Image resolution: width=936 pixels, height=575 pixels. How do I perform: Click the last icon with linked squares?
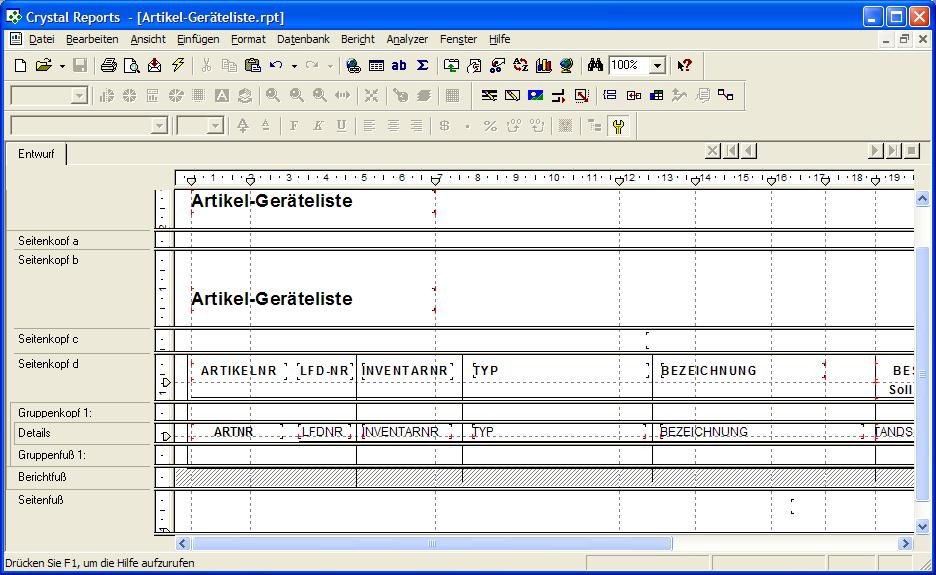pyautogui.click(x=726, y=96)
